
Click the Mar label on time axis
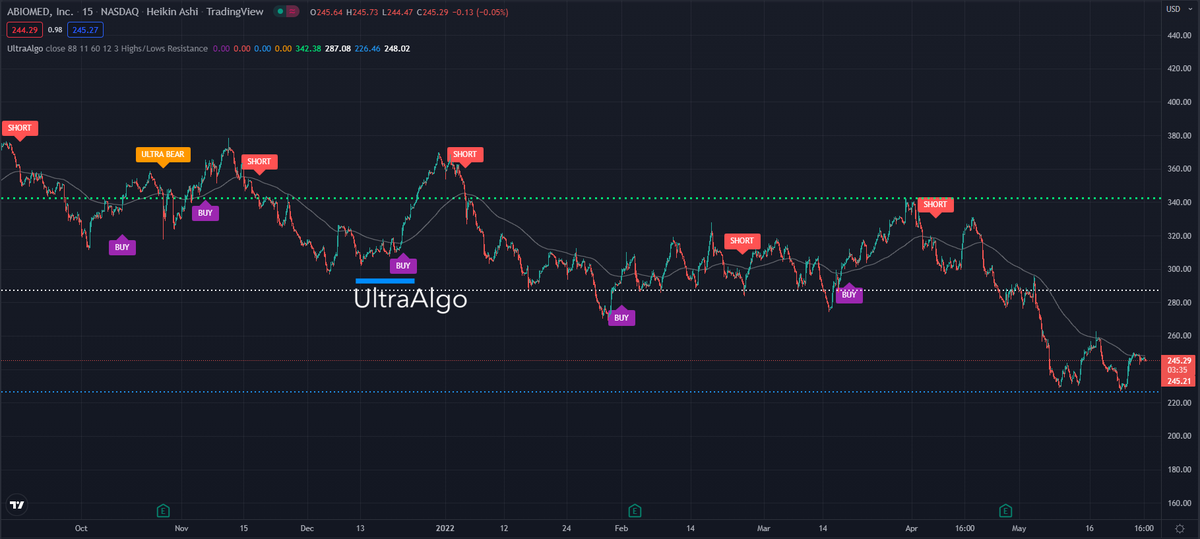click(764, 527)
